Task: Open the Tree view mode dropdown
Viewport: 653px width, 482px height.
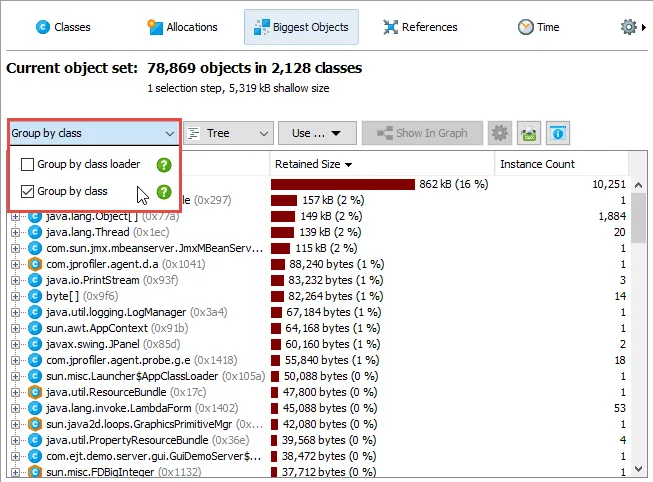Action: point(228,133)
